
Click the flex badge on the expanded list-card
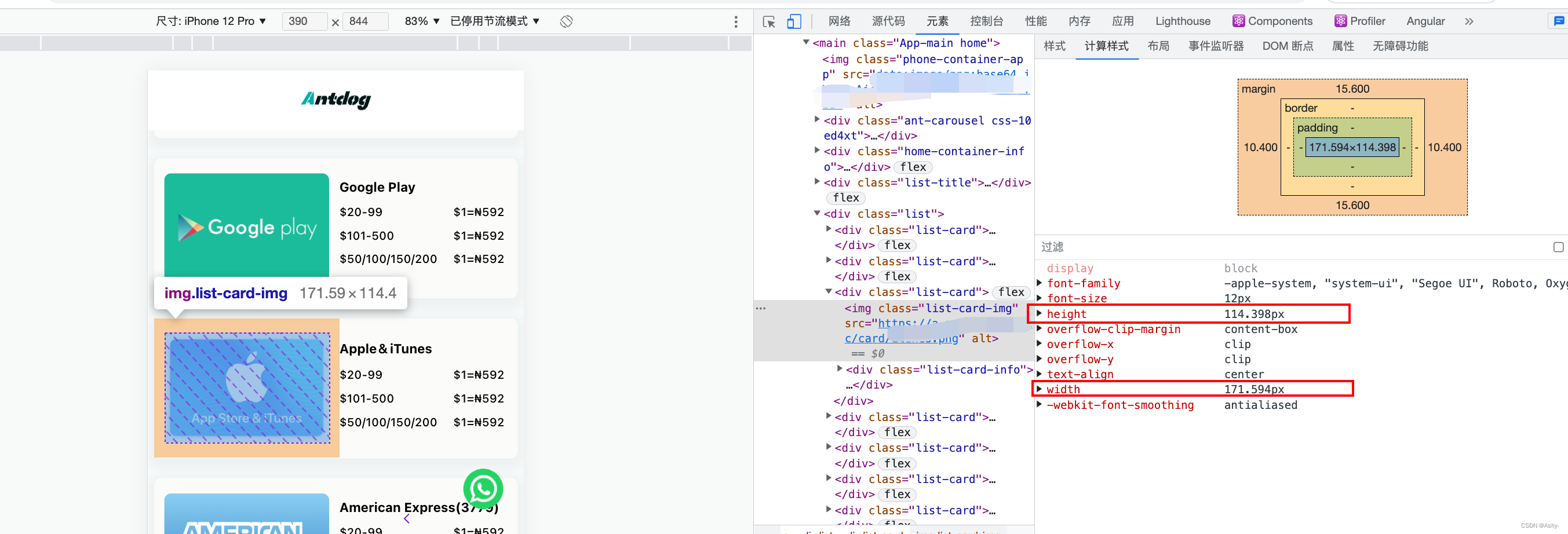click(1011, 292)
